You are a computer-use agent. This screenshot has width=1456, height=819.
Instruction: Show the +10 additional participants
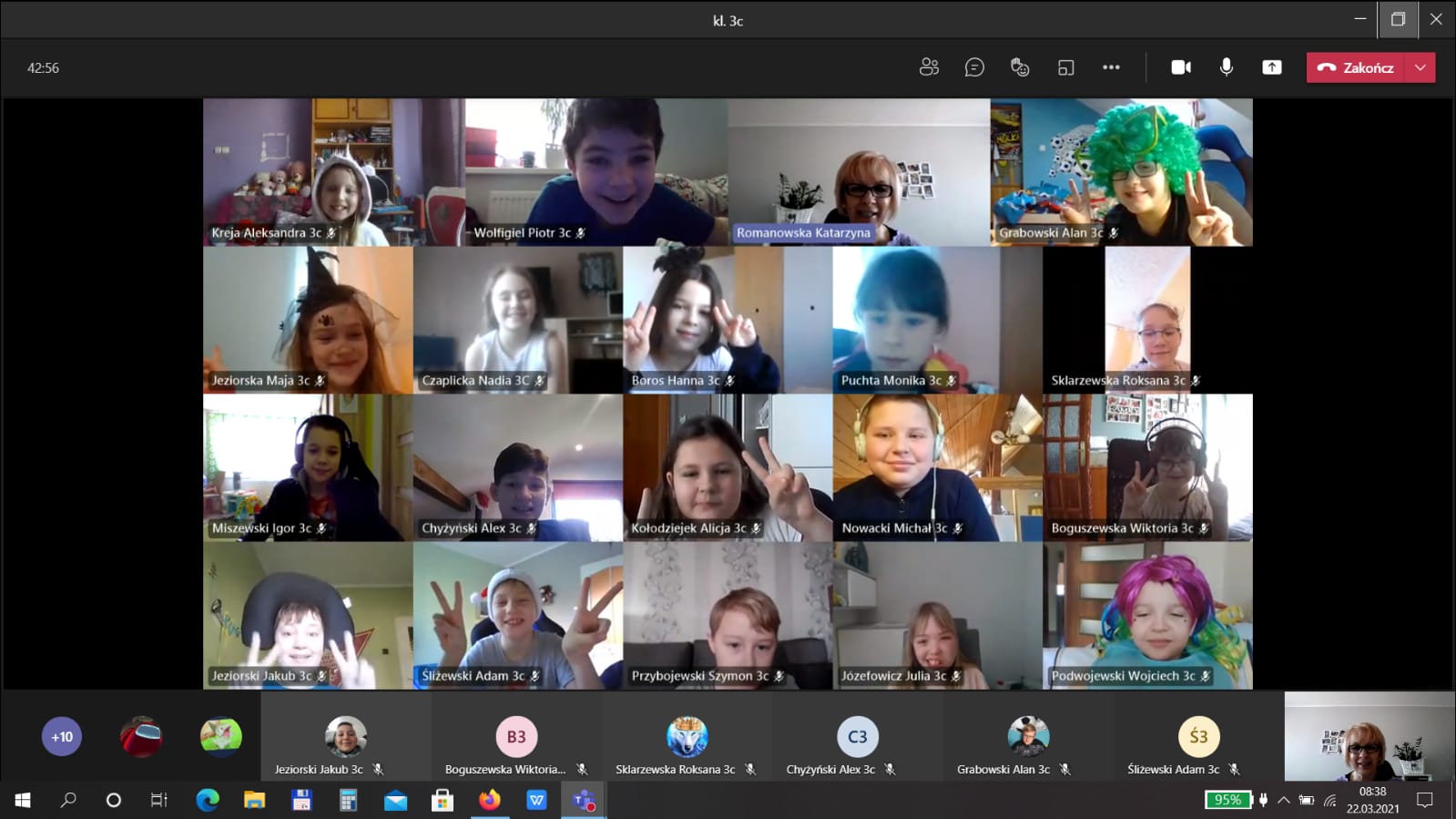[62, 737]
